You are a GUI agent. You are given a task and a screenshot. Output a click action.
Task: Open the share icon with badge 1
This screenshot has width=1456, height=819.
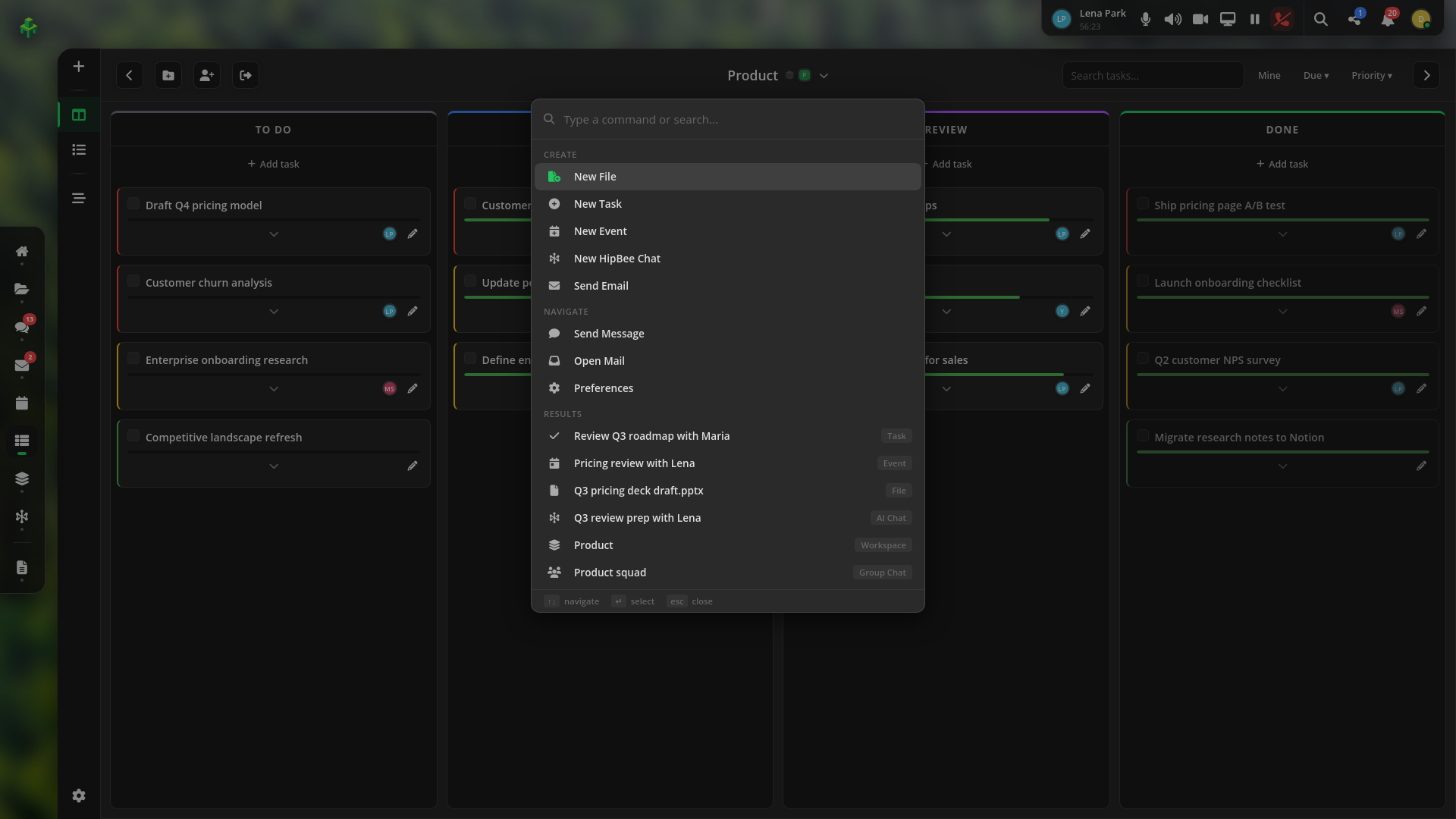click(1355, 19)
